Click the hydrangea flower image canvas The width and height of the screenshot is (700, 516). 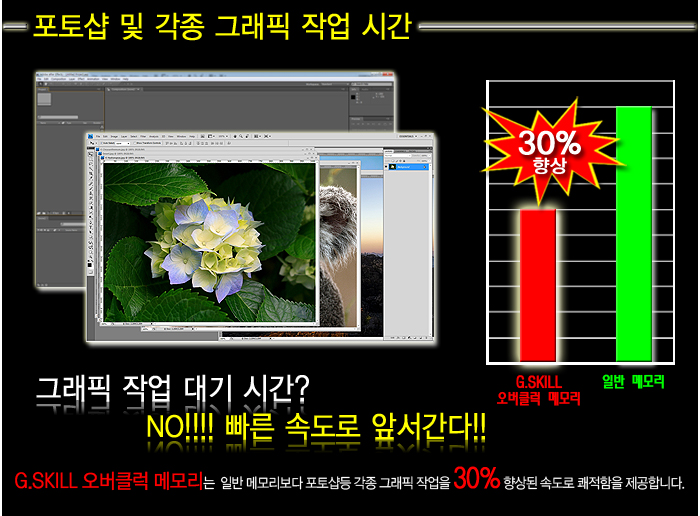pyautogui.click(x=210, y=242)
